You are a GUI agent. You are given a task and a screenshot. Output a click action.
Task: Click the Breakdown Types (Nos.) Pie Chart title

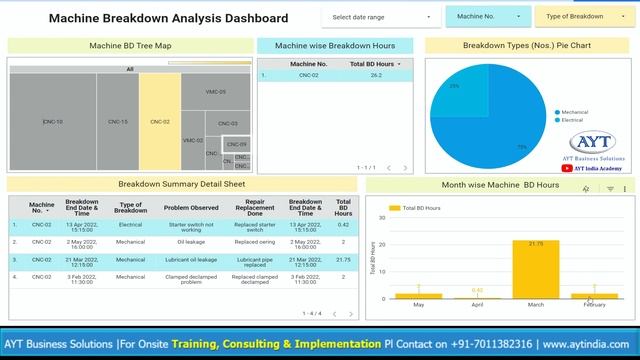(527, 45)
